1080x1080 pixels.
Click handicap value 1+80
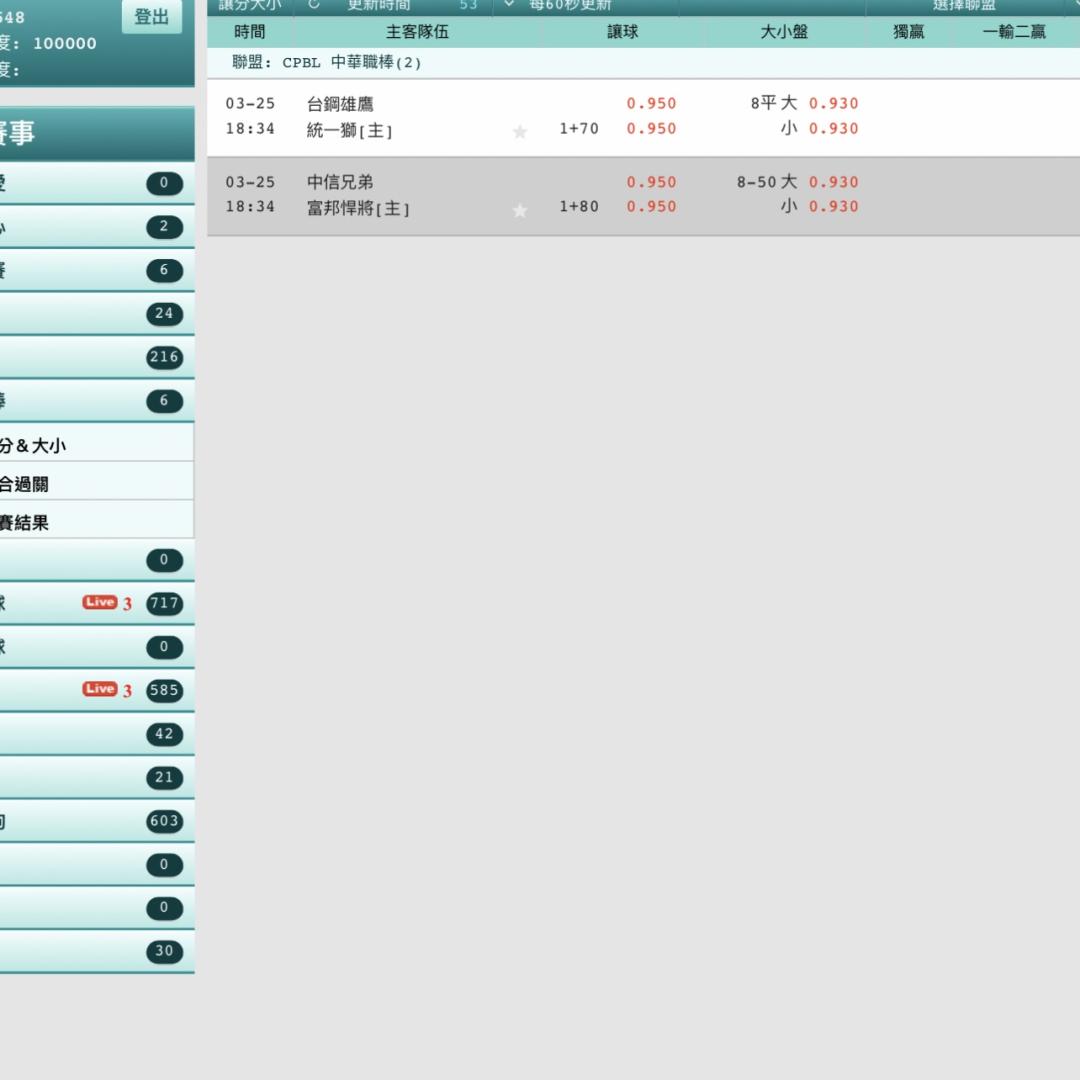[579, 207]
